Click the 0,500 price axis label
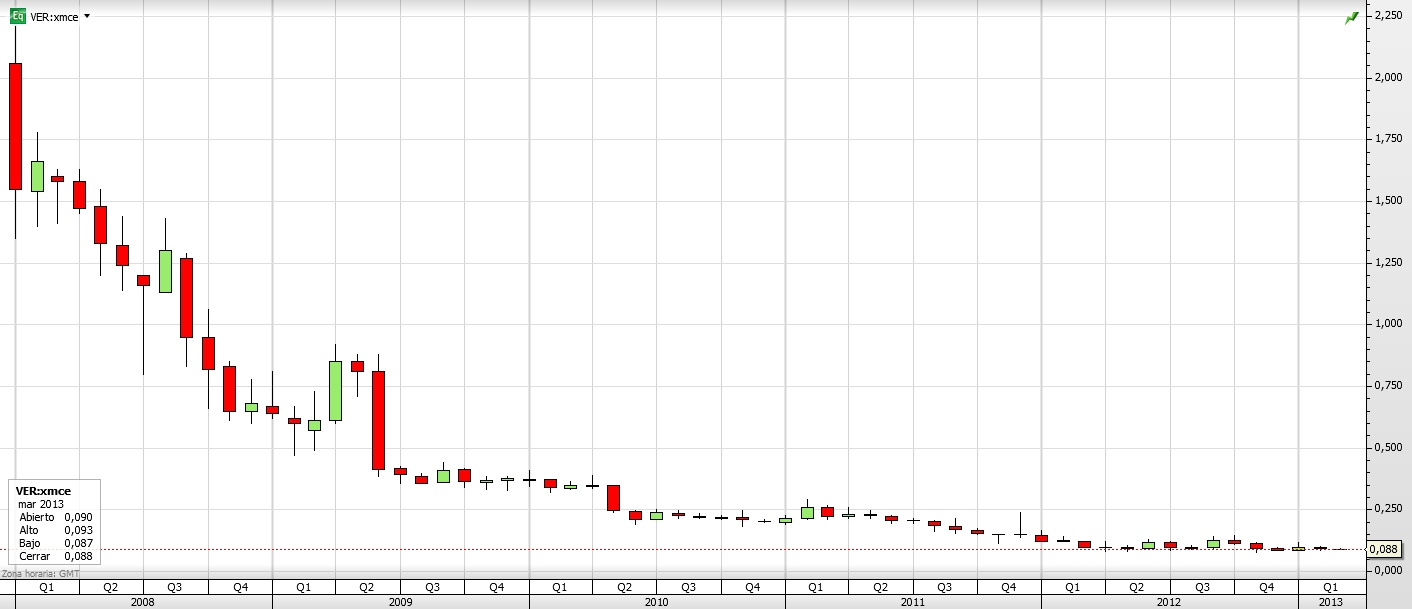This screenshot has width=1412, height=609. [1389, 447]
